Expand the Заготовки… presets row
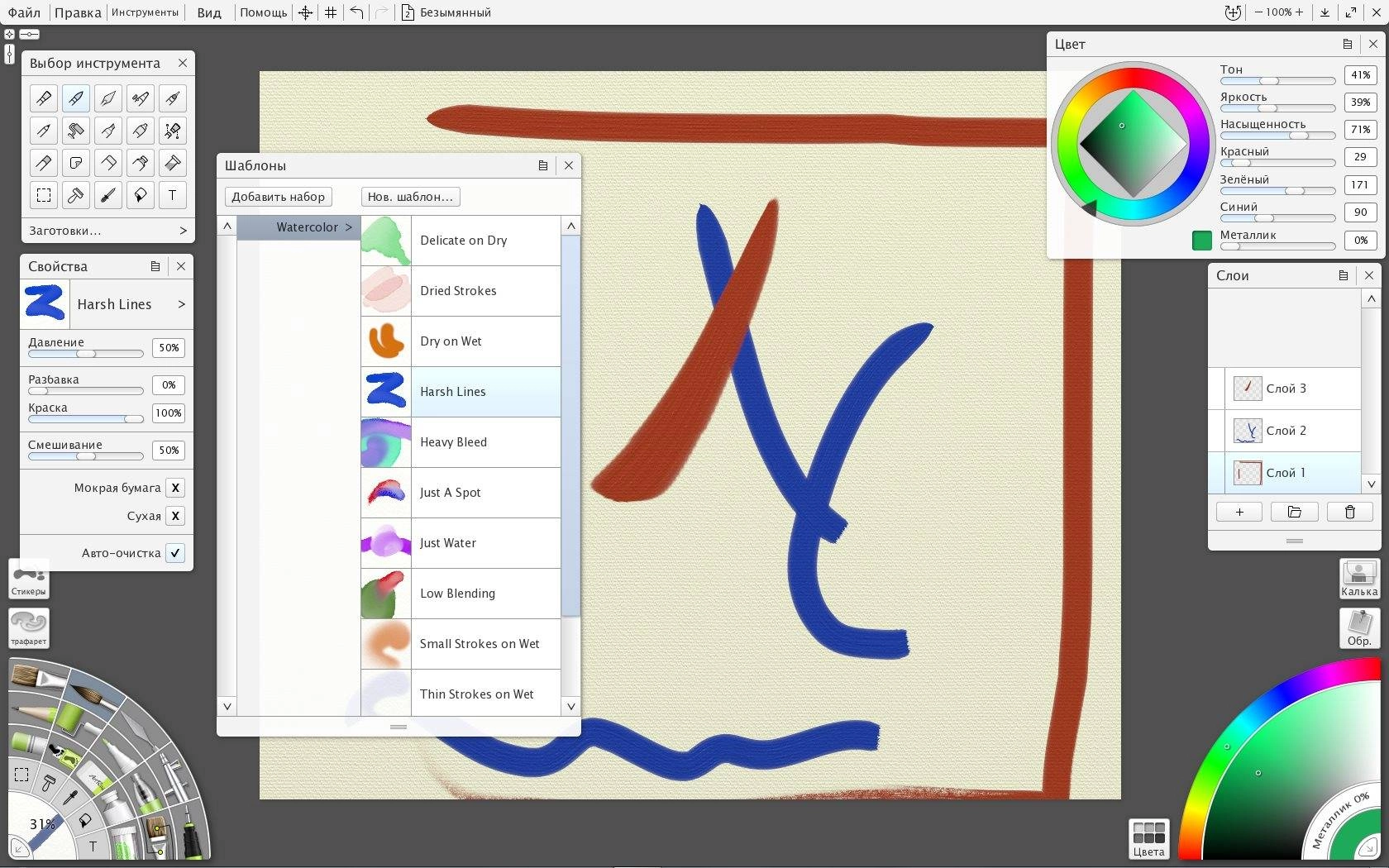This screenshot has width=1389, height=868. [x=107, y=231]
